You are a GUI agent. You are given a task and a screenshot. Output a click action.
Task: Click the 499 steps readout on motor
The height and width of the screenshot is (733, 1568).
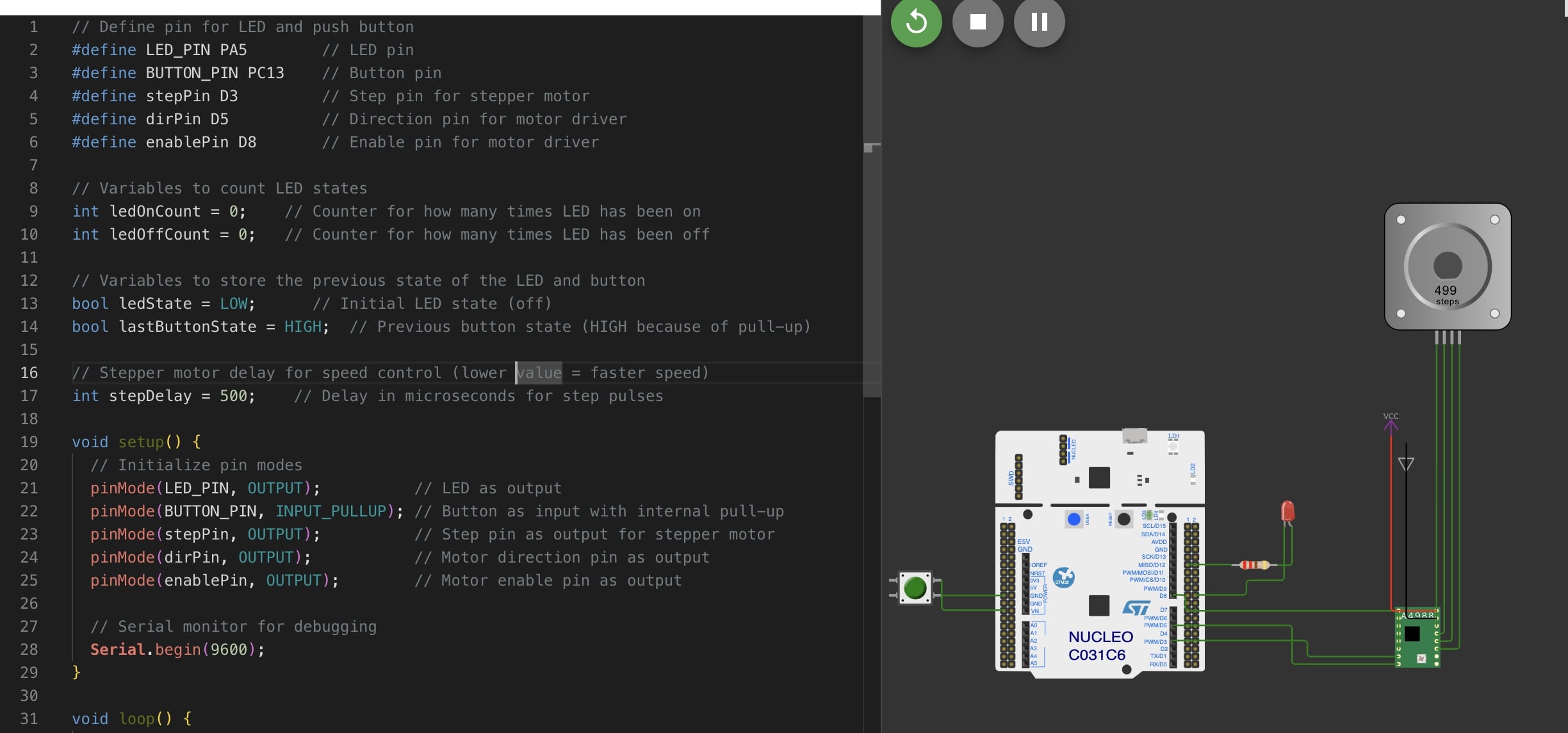point(1446,294)
